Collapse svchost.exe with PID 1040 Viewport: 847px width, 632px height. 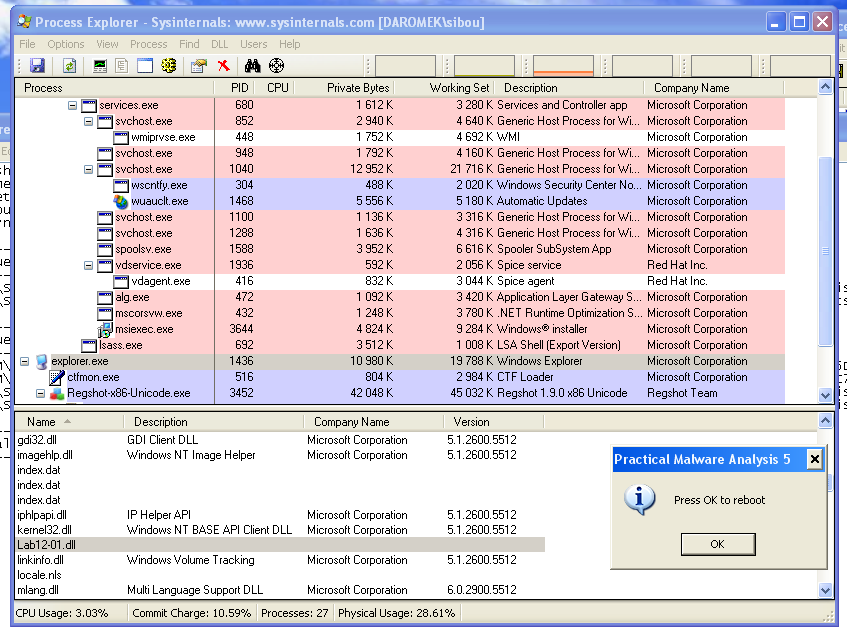coord(88,169)
